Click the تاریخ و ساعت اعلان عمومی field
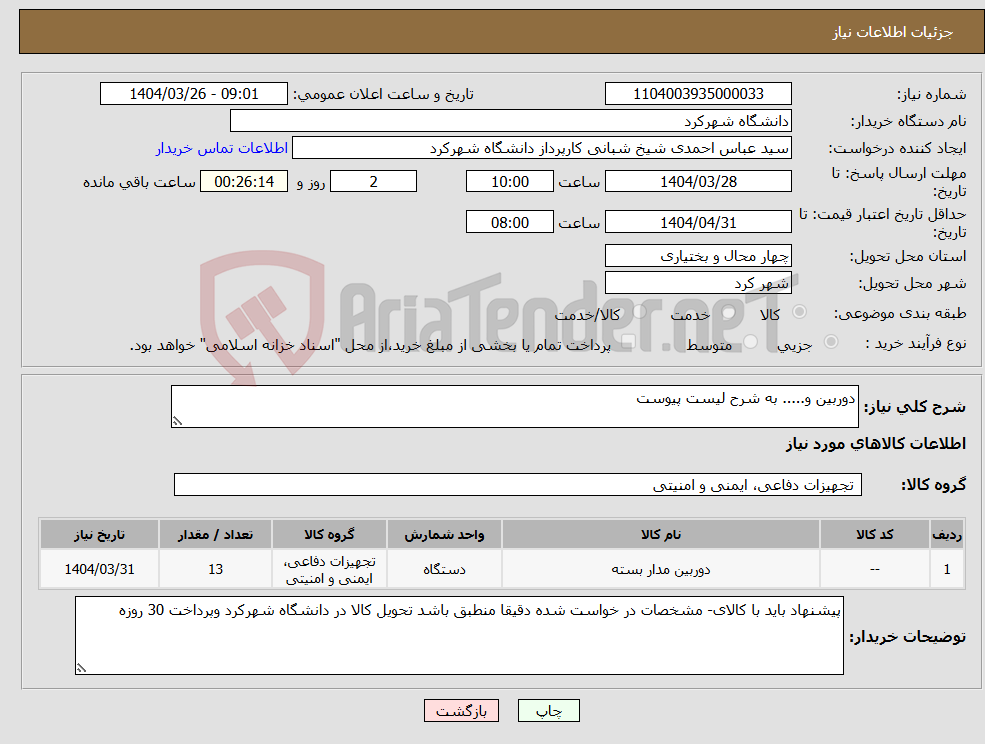Screen dimensions: 985x744 pyautogui.click(x=194, y=93)
